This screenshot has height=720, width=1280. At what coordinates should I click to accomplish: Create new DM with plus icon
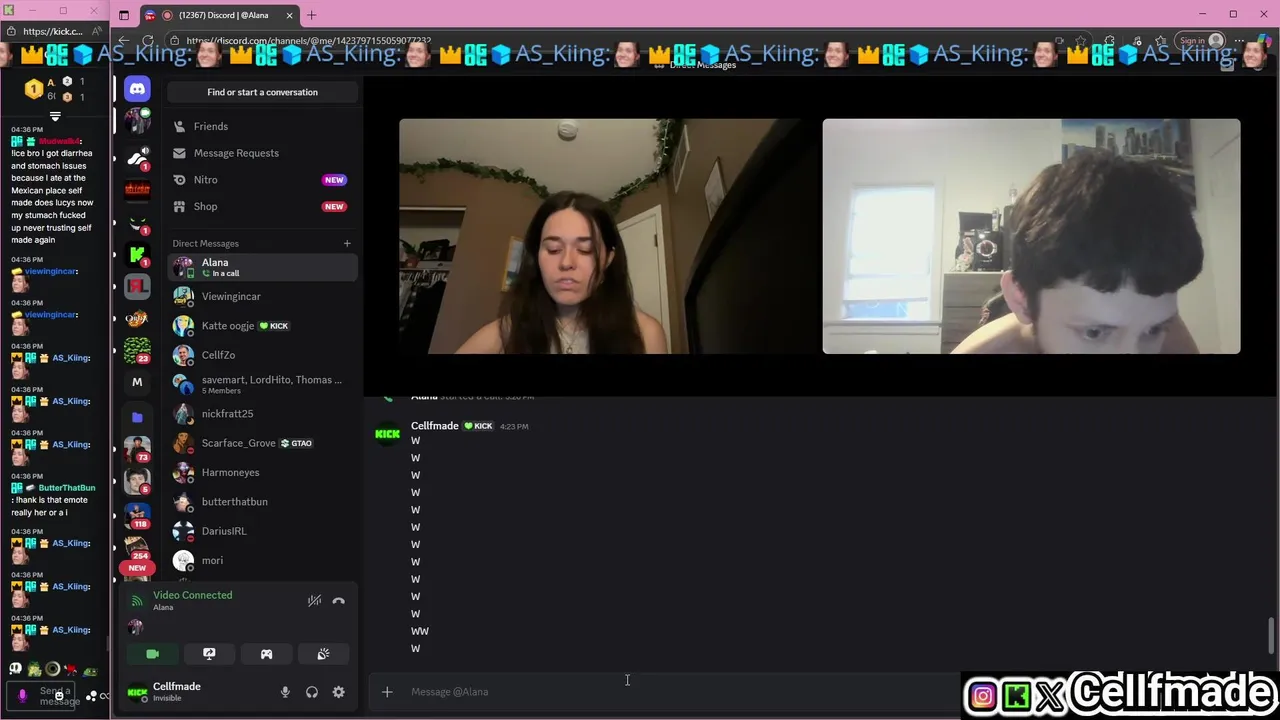pos(347,243)
